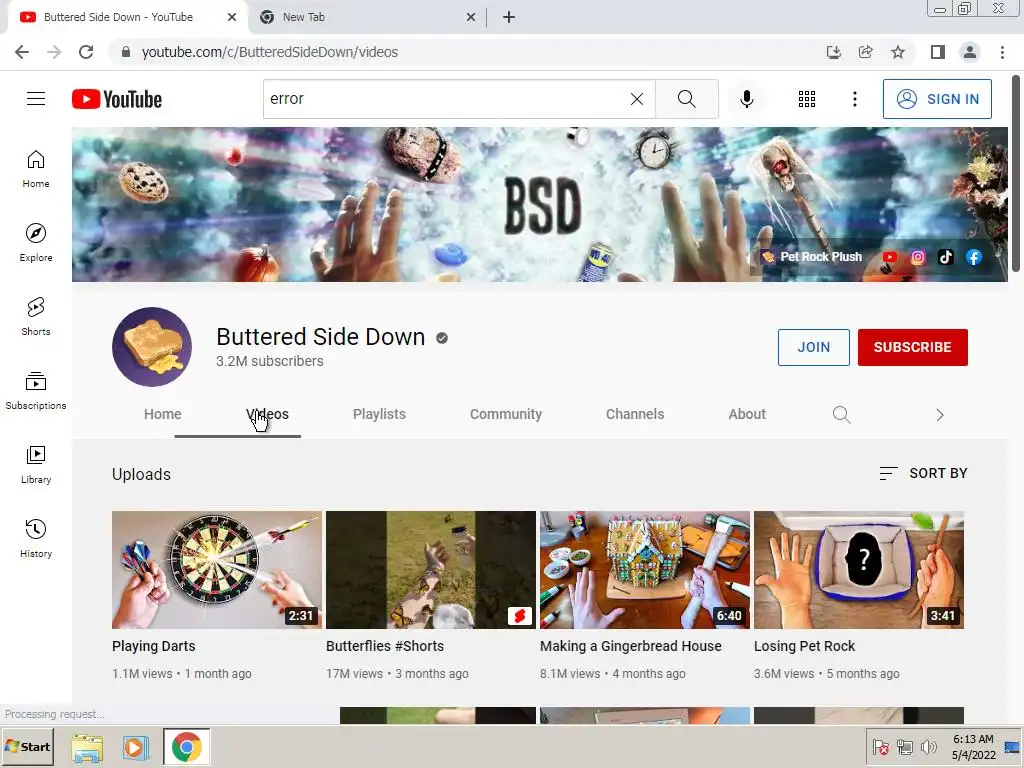Click the 3.2M subscribers text
Image resolution: width=1024 pixels, height=768 pixels.
270,361
